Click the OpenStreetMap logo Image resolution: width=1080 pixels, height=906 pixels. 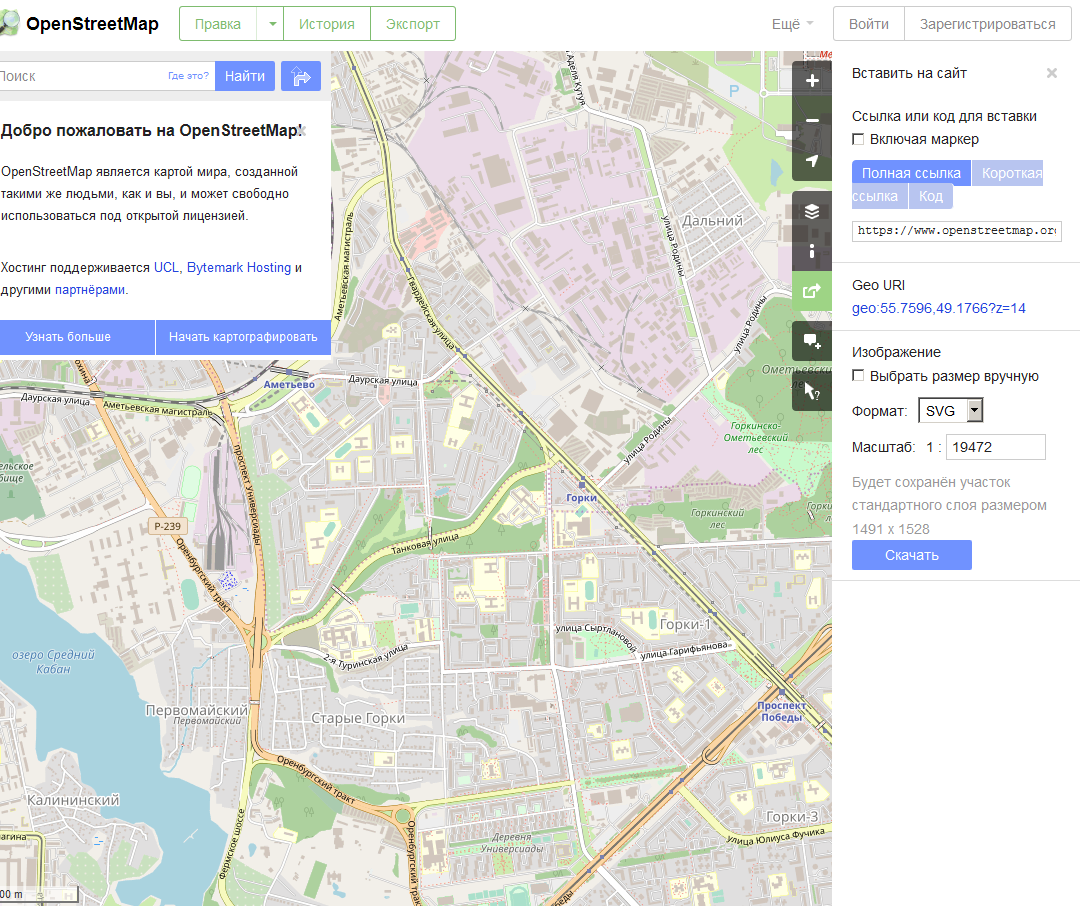click(79, 24)
